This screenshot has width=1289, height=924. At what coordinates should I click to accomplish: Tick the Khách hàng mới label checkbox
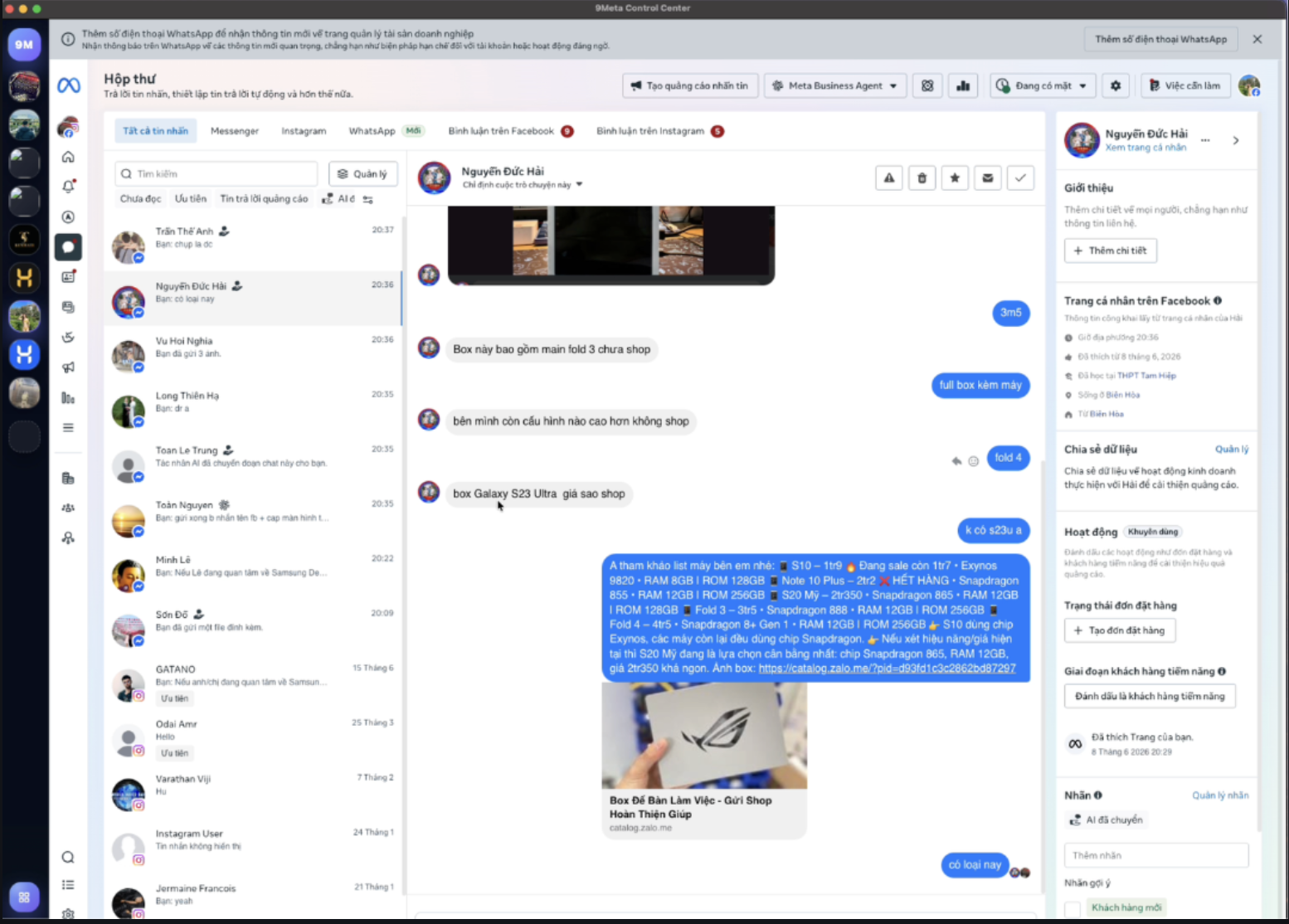1073,908
